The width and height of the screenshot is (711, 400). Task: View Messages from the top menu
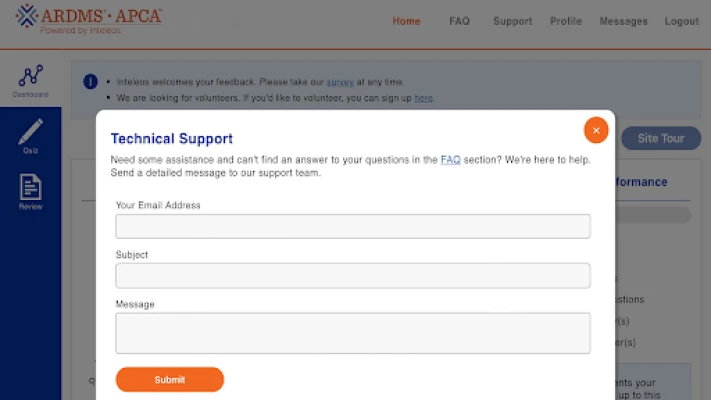coord(623,21)
